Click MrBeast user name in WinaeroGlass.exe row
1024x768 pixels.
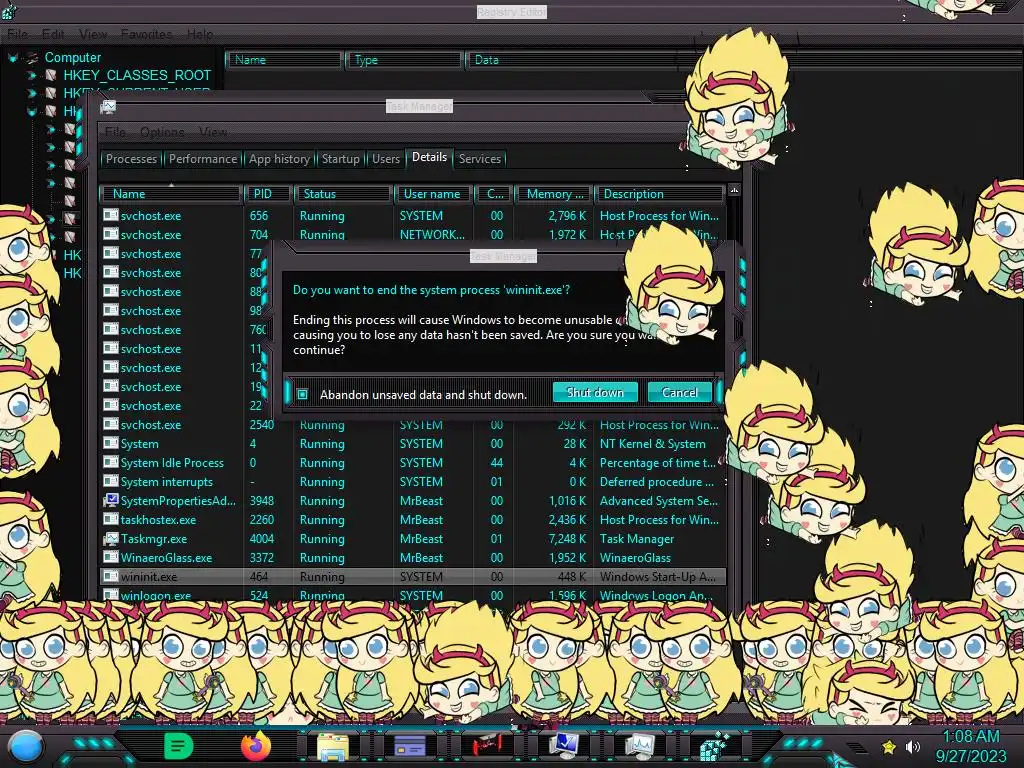(x=421, y=558)
